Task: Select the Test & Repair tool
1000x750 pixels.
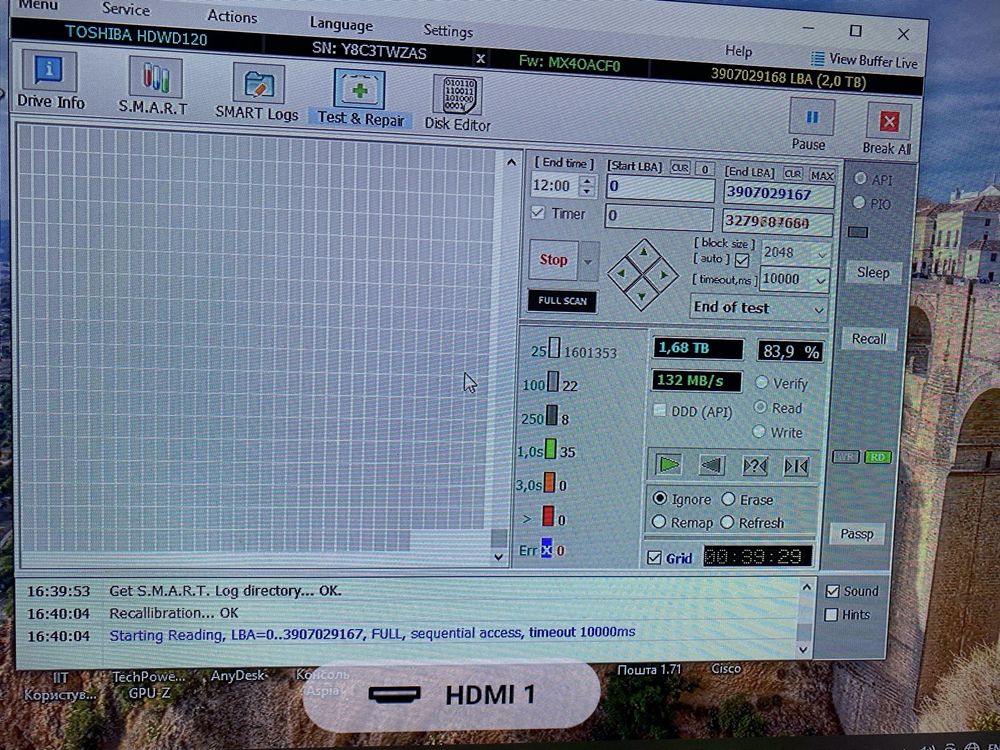Action: pos(360,98)
